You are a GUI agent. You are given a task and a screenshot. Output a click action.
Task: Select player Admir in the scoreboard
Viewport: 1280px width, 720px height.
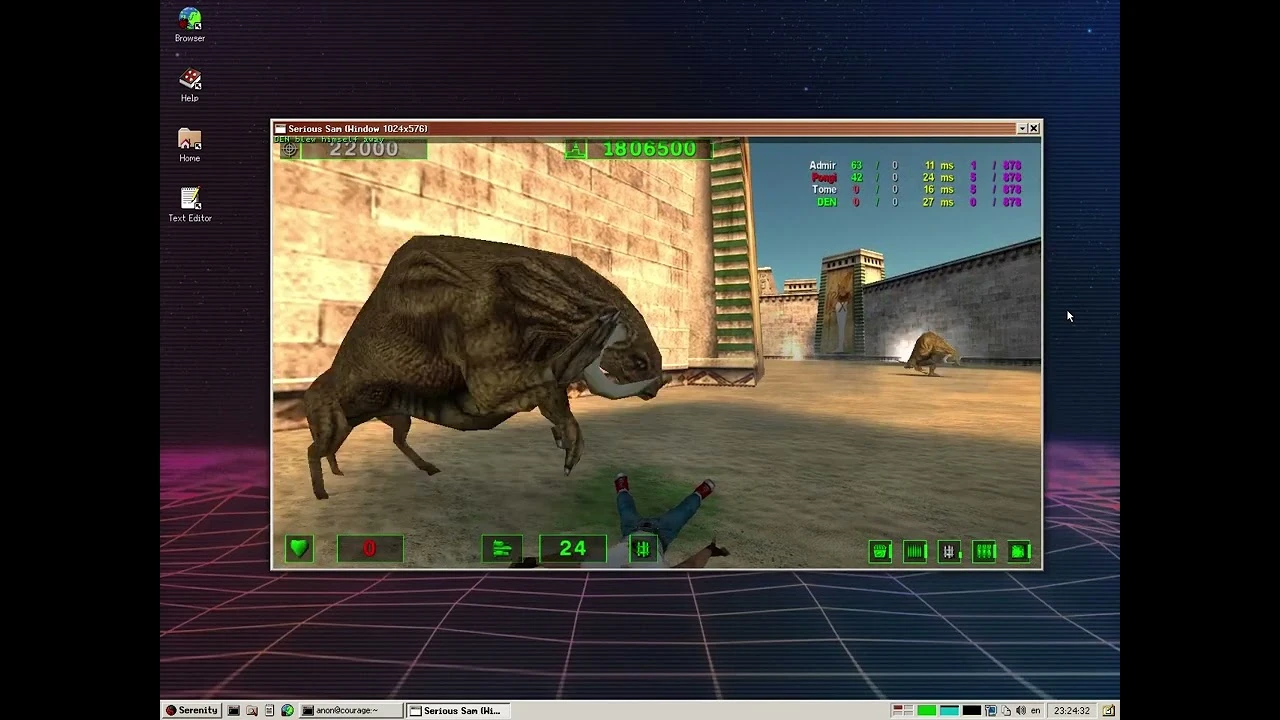click(822, 165)
